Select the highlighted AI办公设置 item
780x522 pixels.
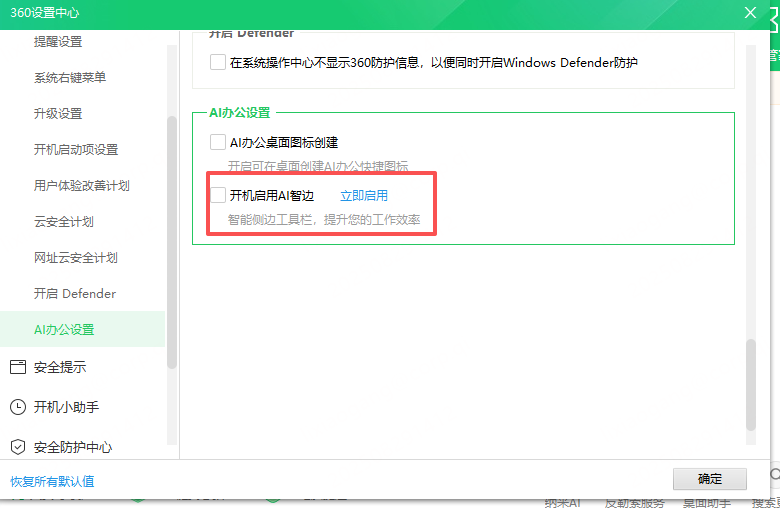click(64, 330)
